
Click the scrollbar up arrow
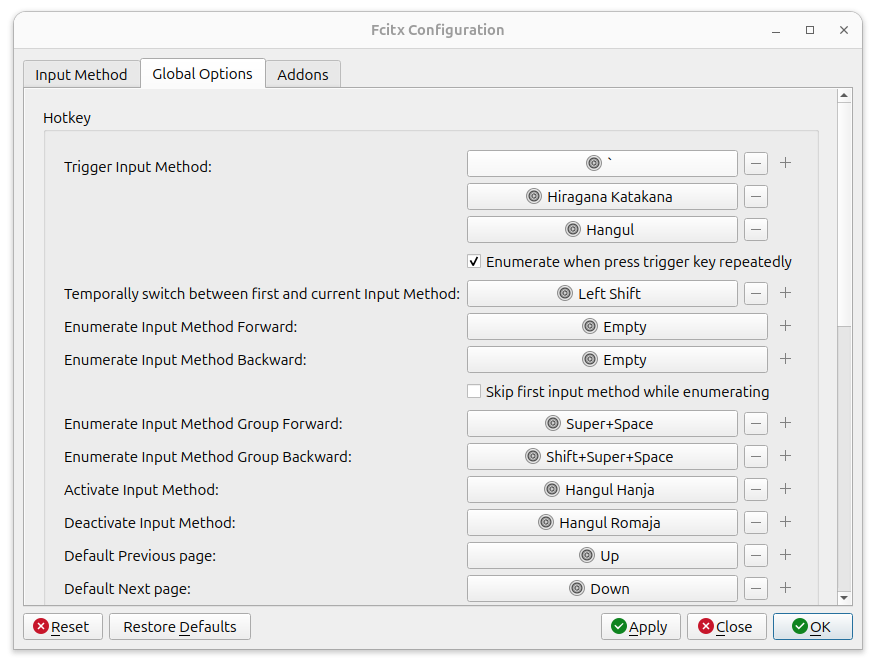coord(844,96)
